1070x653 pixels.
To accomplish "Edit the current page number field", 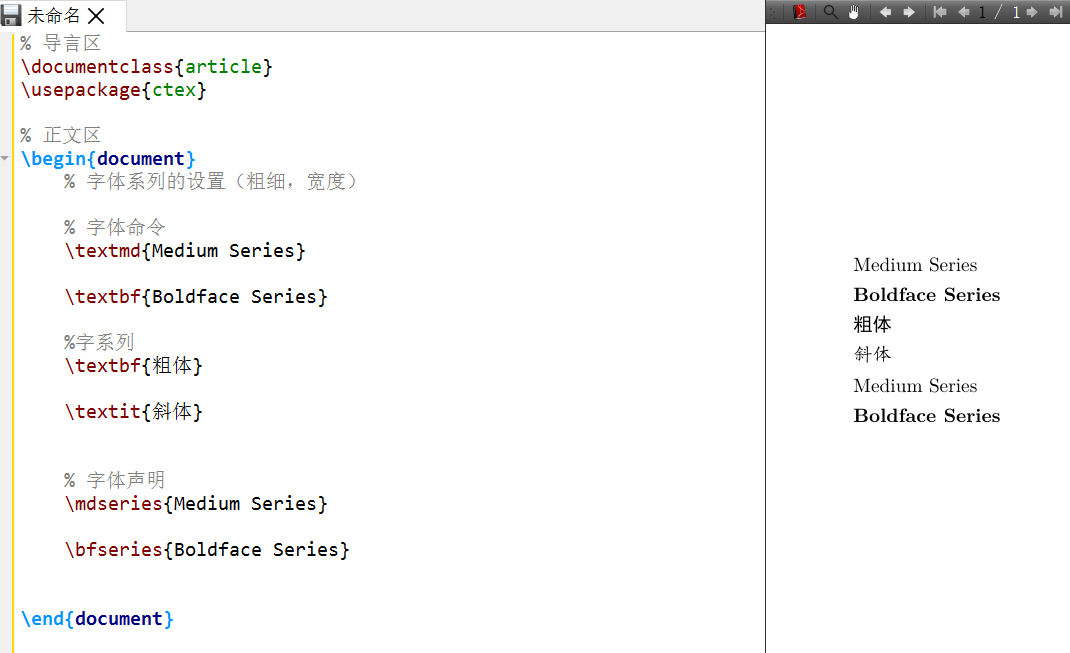I will [x=983, y=11].
